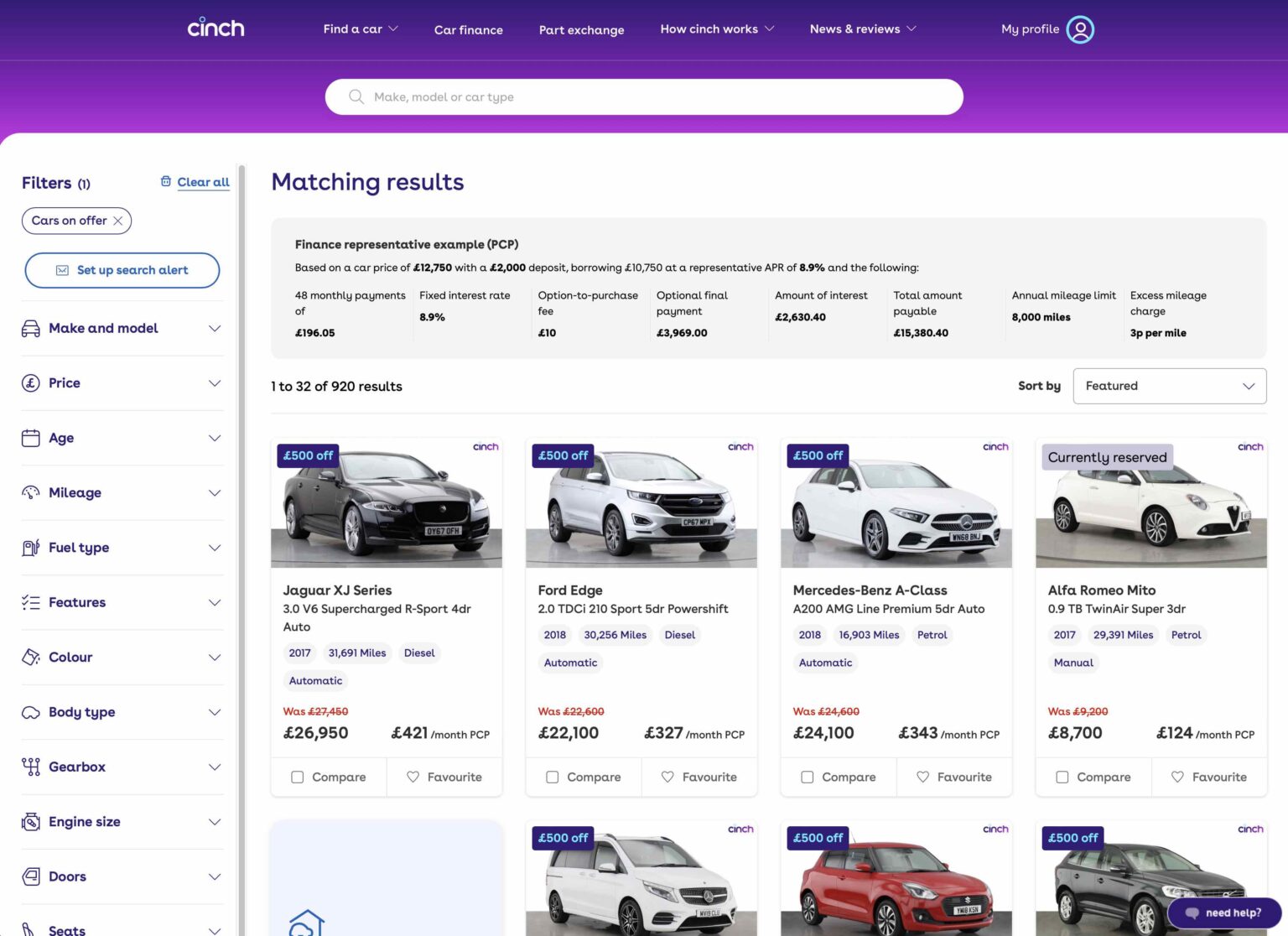This screenshot has height=936, width=1288.
Task: Open My profile account icon
Action: coord(1080,29)
